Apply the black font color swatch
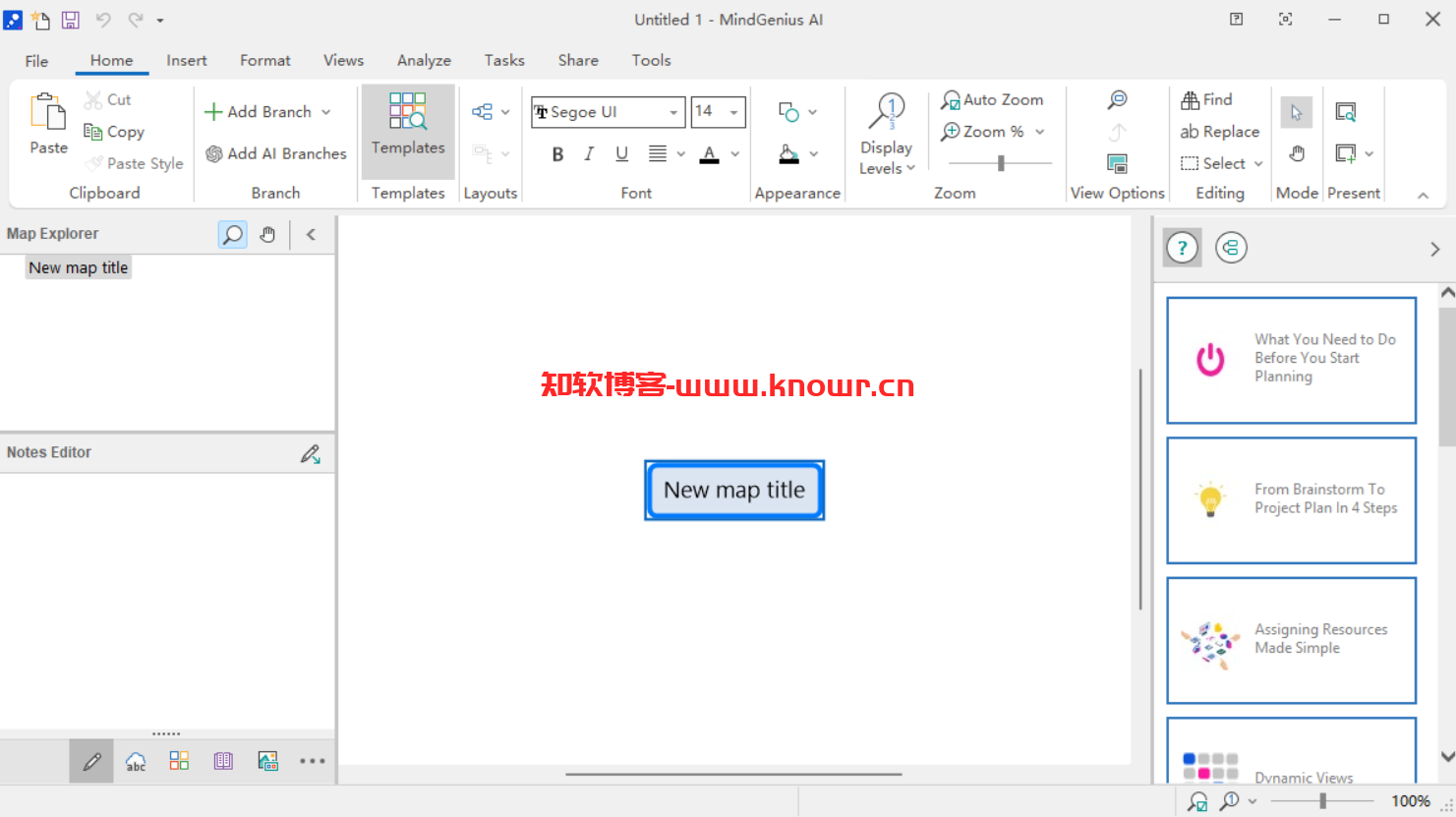Viewport: 1456px width, 817px height. (710, 154)
